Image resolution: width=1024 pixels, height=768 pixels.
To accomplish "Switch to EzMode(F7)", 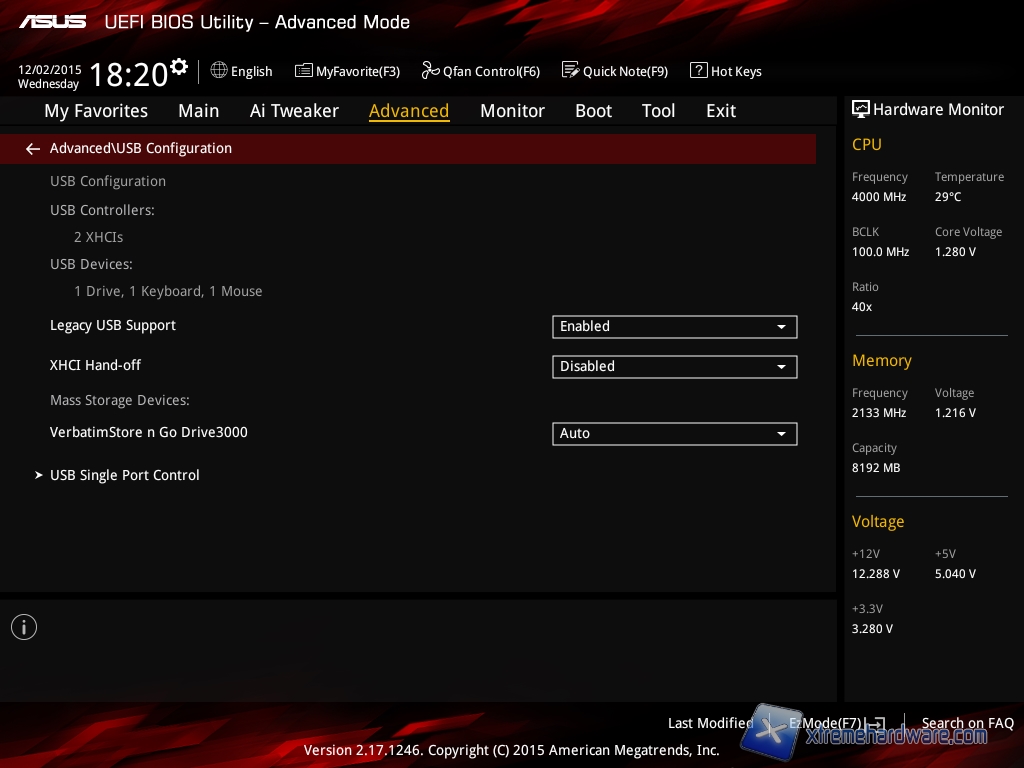I will [x=835, y=723].
